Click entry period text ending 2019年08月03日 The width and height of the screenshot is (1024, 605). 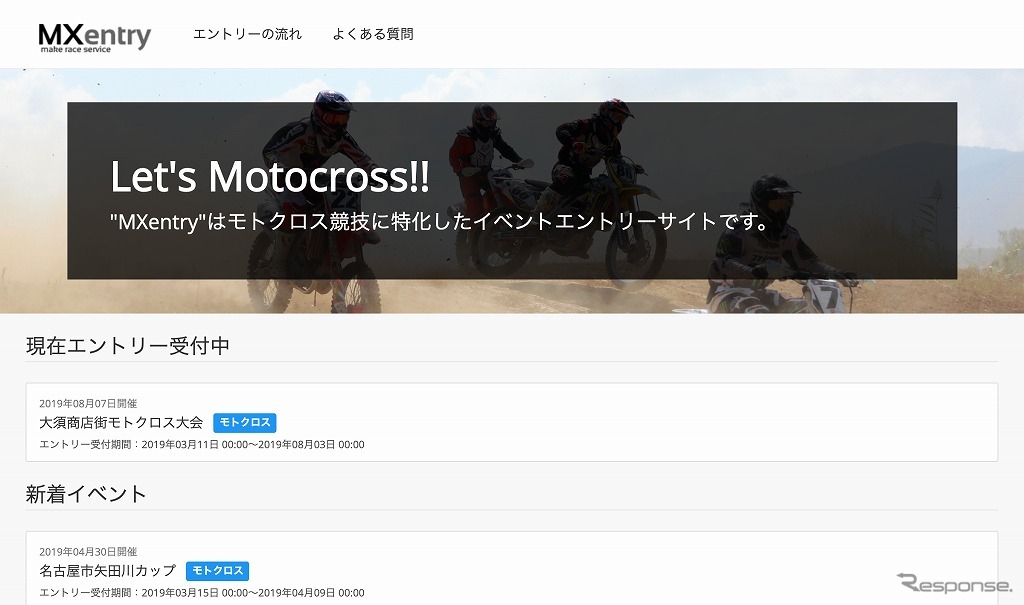pyautogui.click(x=201, y=444)
